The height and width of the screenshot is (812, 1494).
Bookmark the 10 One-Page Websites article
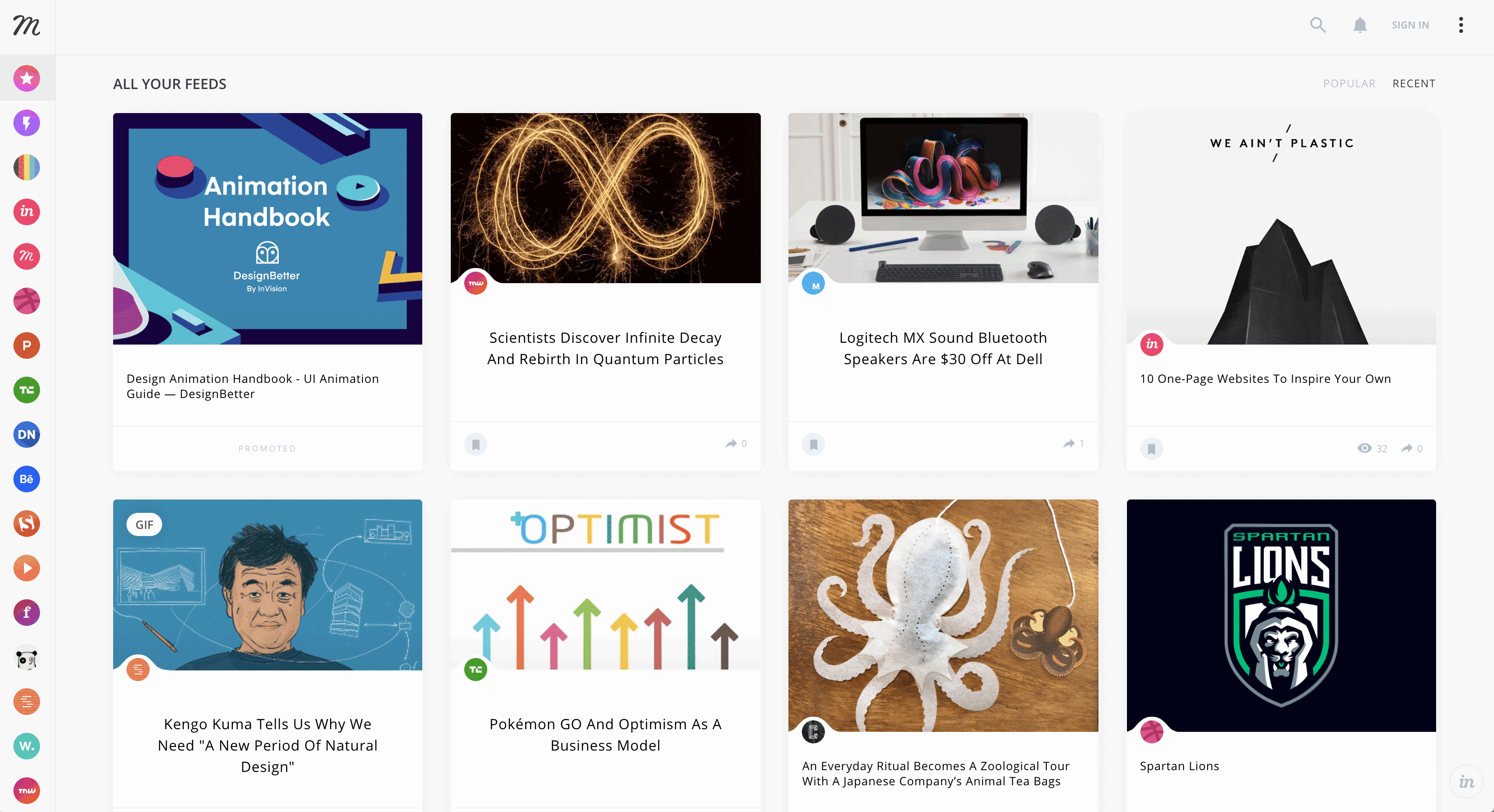point(1151,449)
